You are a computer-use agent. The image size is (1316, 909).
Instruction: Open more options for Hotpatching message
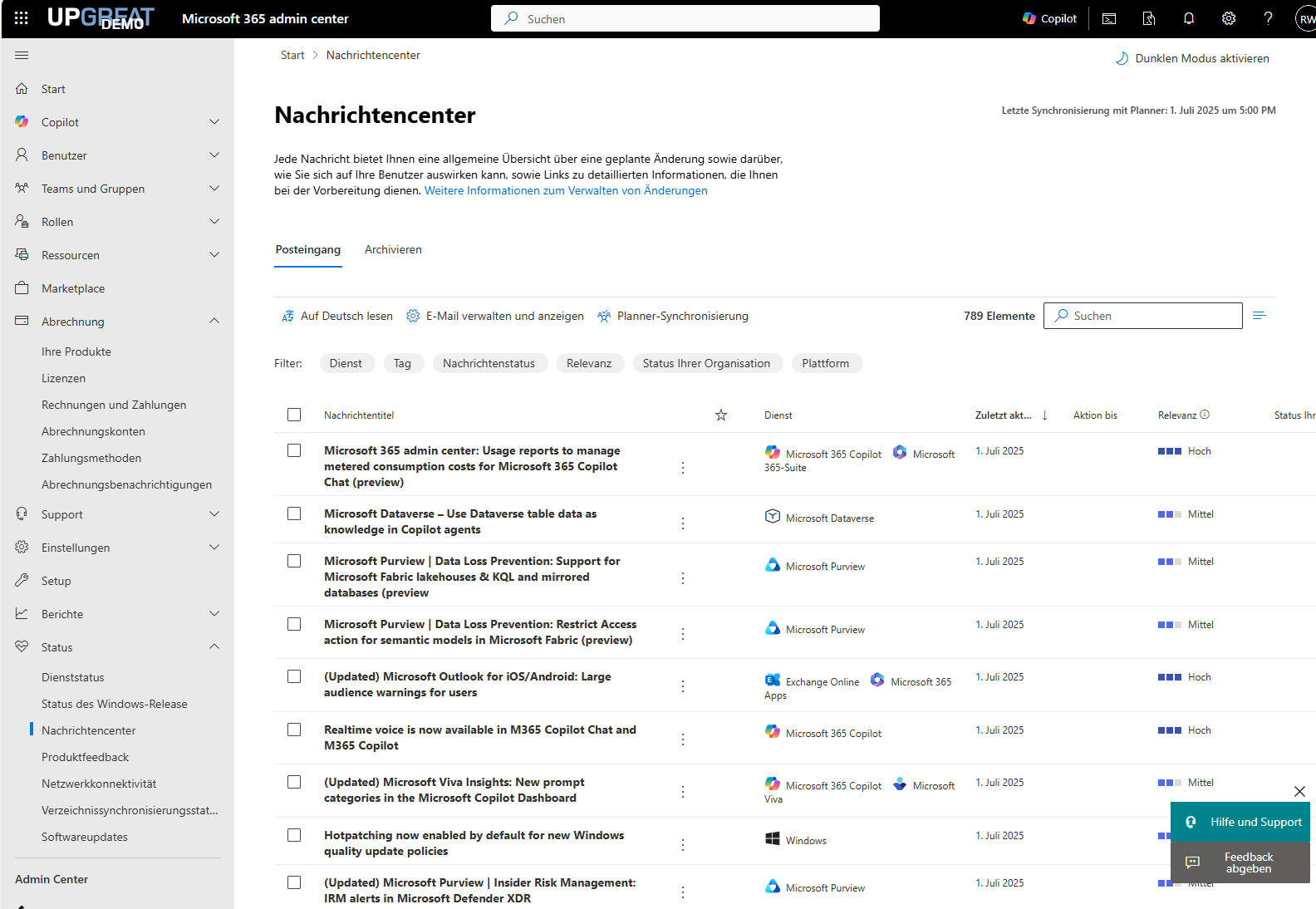point(683,845)
